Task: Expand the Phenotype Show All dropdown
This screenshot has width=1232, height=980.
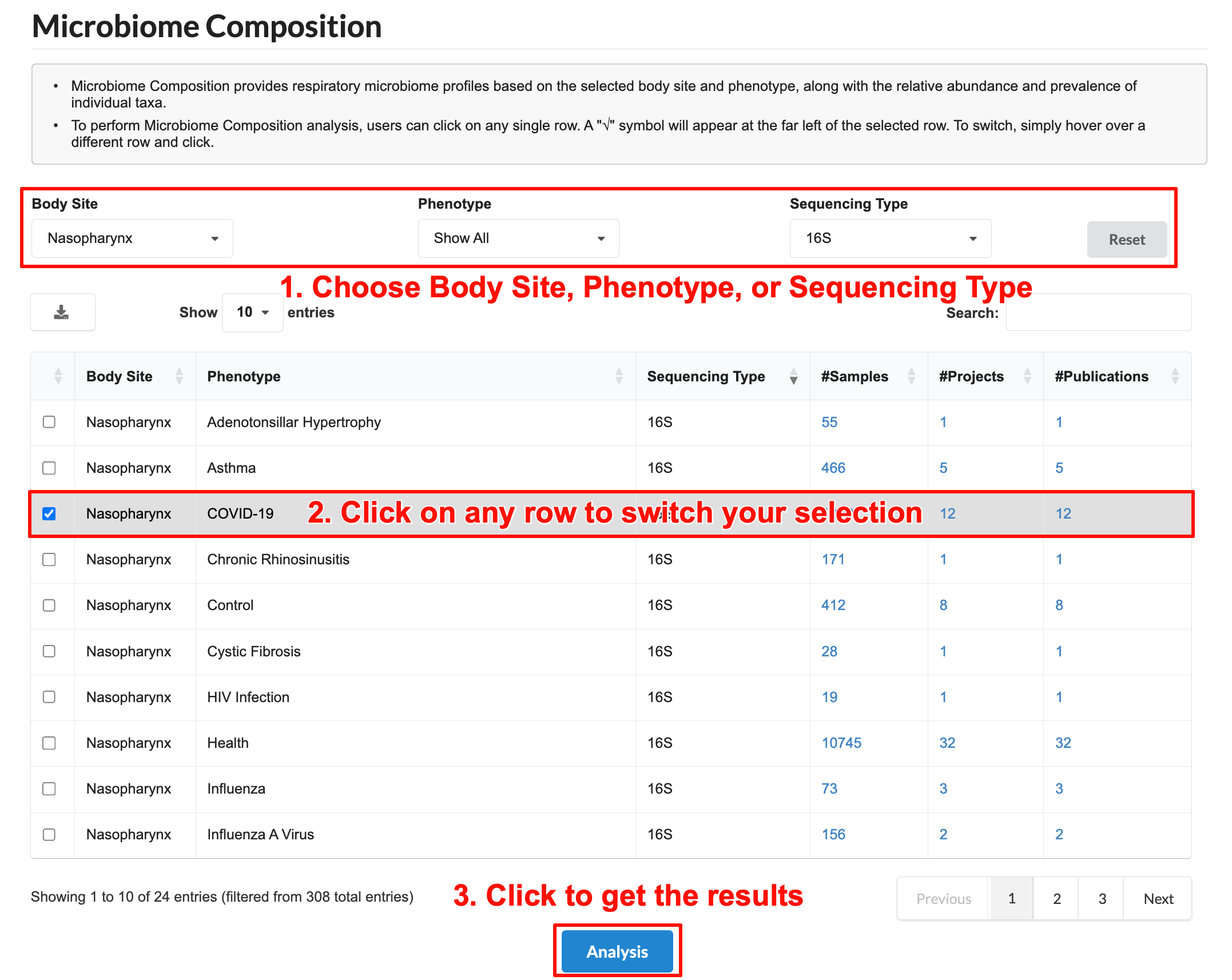Action: (518, 238)
